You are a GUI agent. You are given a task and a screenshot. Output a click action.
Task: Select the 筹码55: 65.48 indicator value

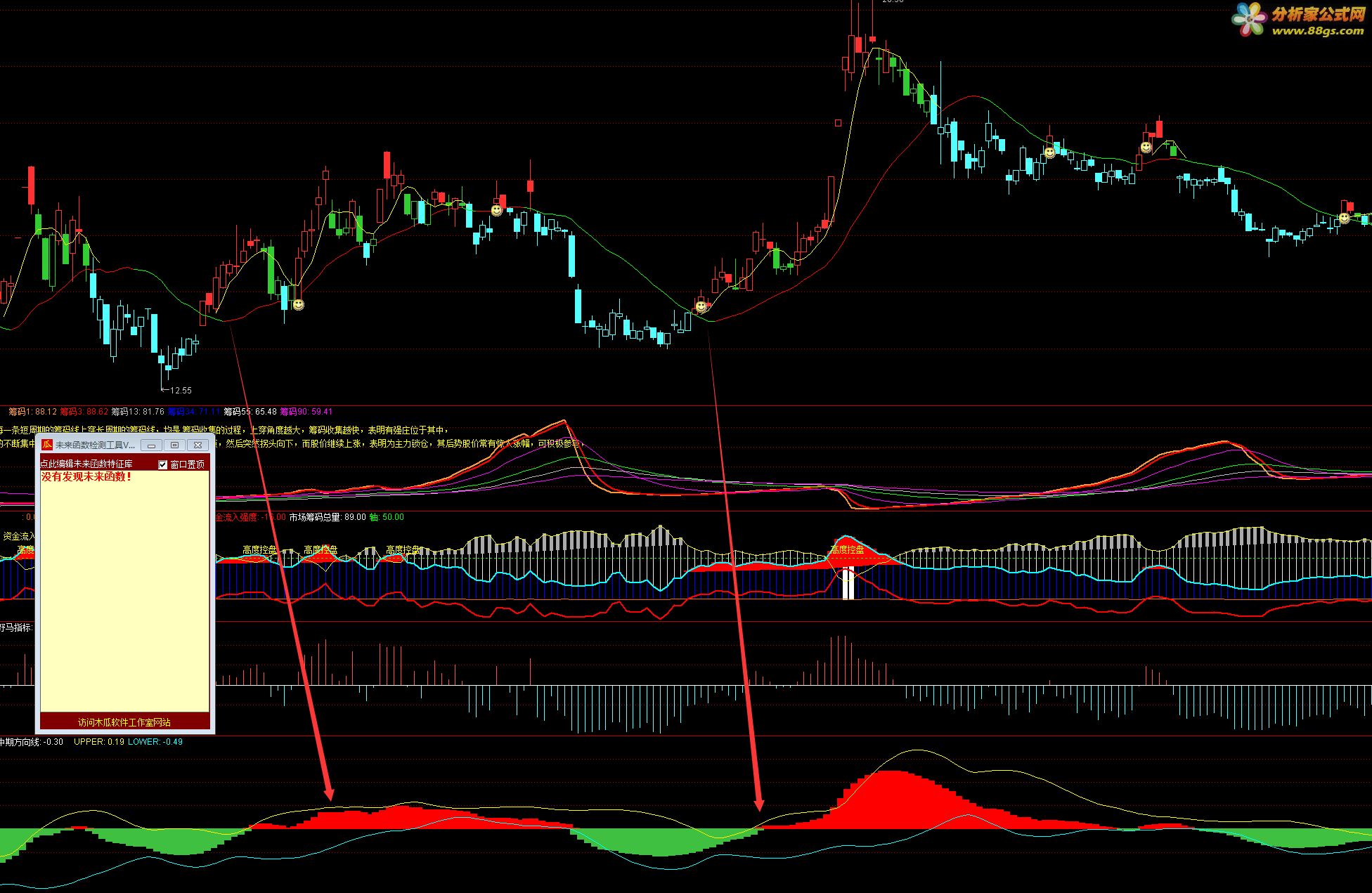250,412
